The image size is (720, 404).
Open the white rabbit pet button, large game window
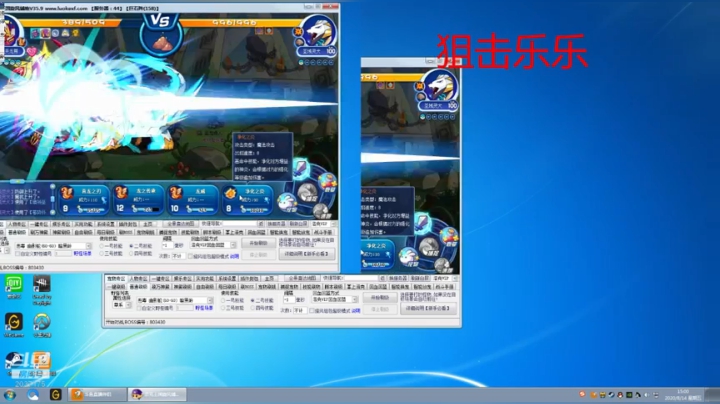(x=288, y=203)
